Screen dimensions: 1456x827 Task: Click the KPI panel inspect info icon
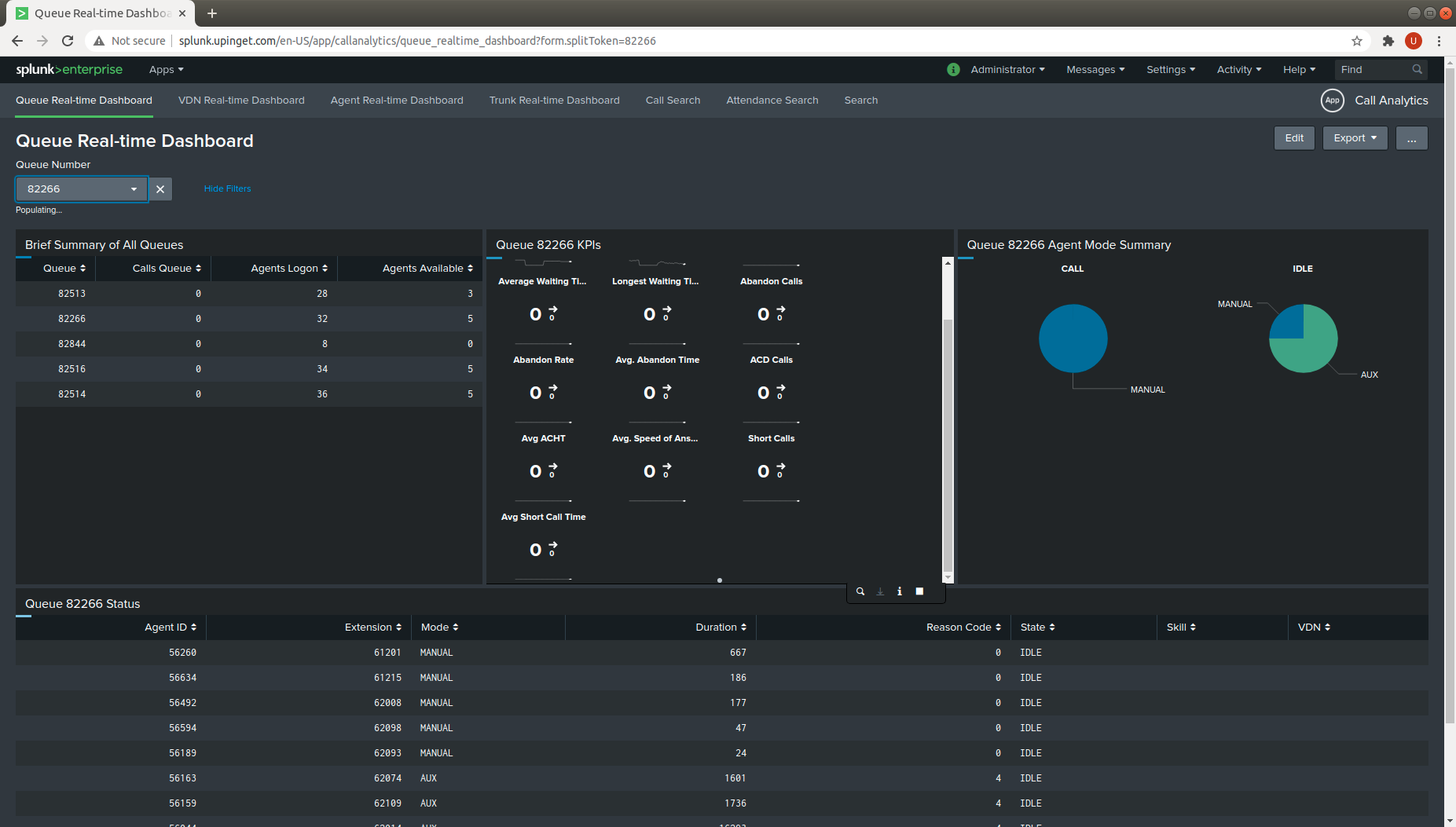coord(900,591)
